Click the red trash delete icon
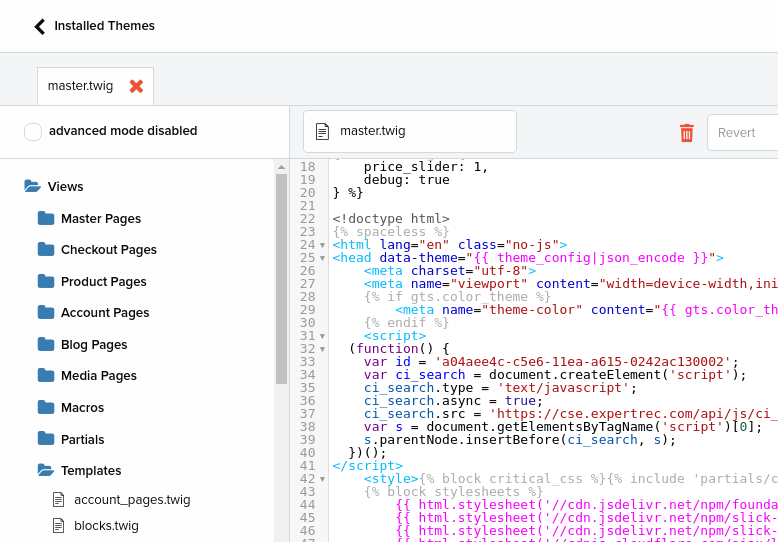 point(687,133)
